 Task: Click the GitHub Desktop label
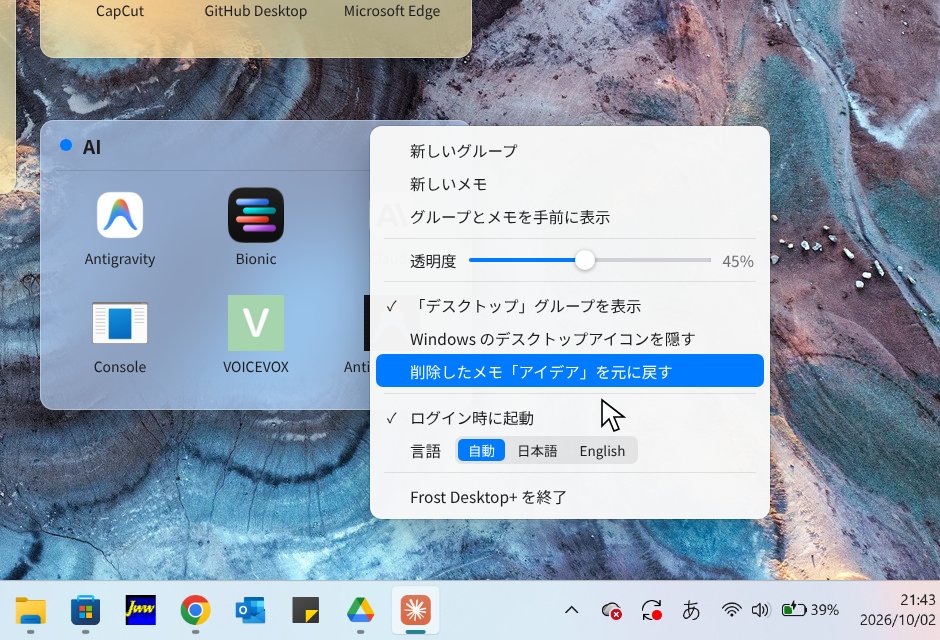pyautogui.click(x=256, y=11)
